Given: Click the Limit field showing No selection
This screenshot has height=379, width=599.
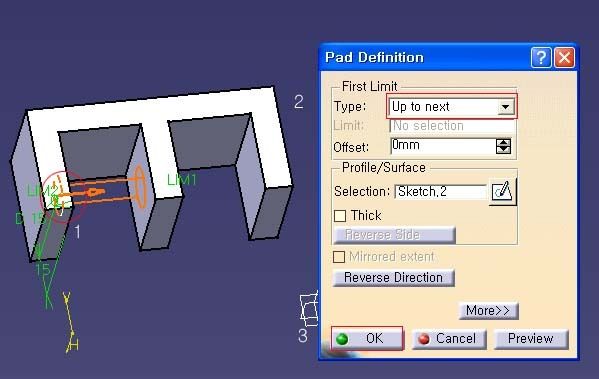Looking at the screenshot, I should point(452,126).
